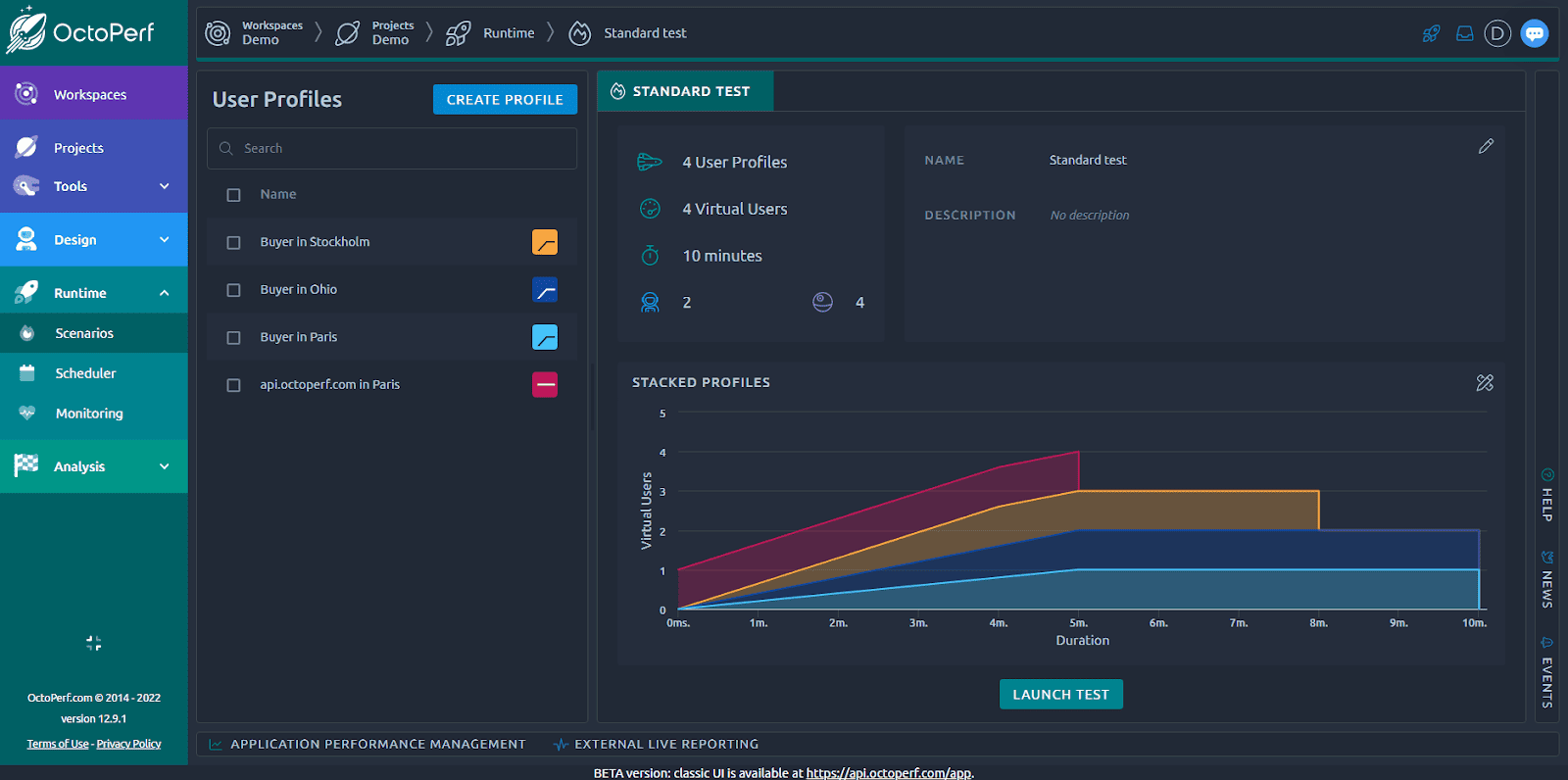Click the Workspaces breadcrumb target icon

[218, 33]
